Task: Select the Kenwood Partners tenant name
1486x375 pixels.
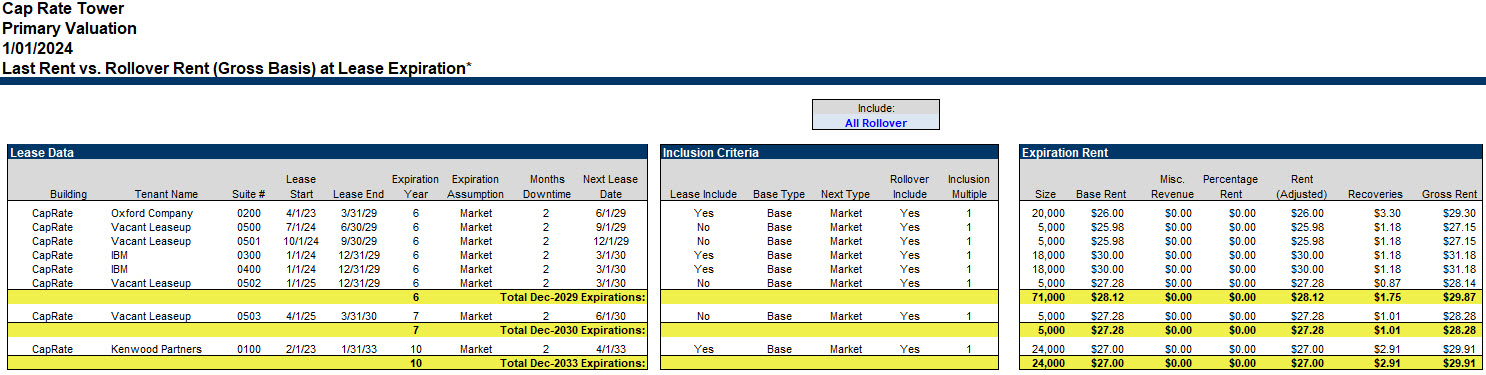Action: tap(156, 349)
